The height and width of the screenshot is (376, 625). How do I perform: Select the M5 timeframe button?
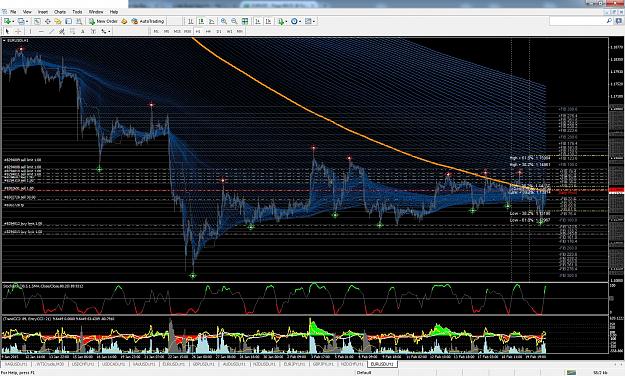tap(167, 31)
